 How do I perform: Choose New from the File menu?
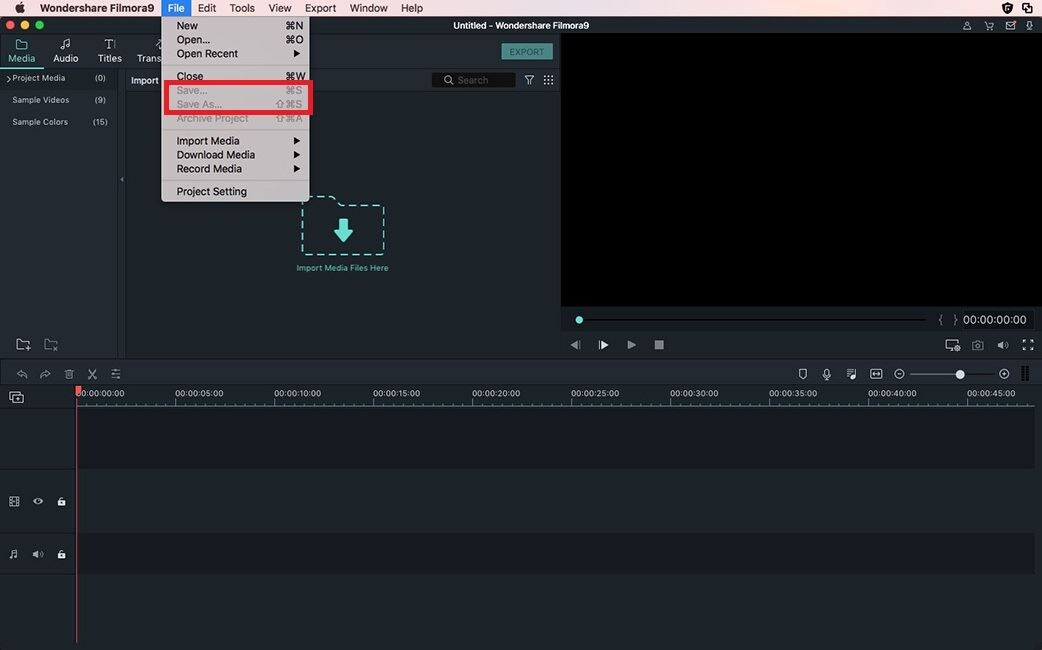[x=235, y=25]
